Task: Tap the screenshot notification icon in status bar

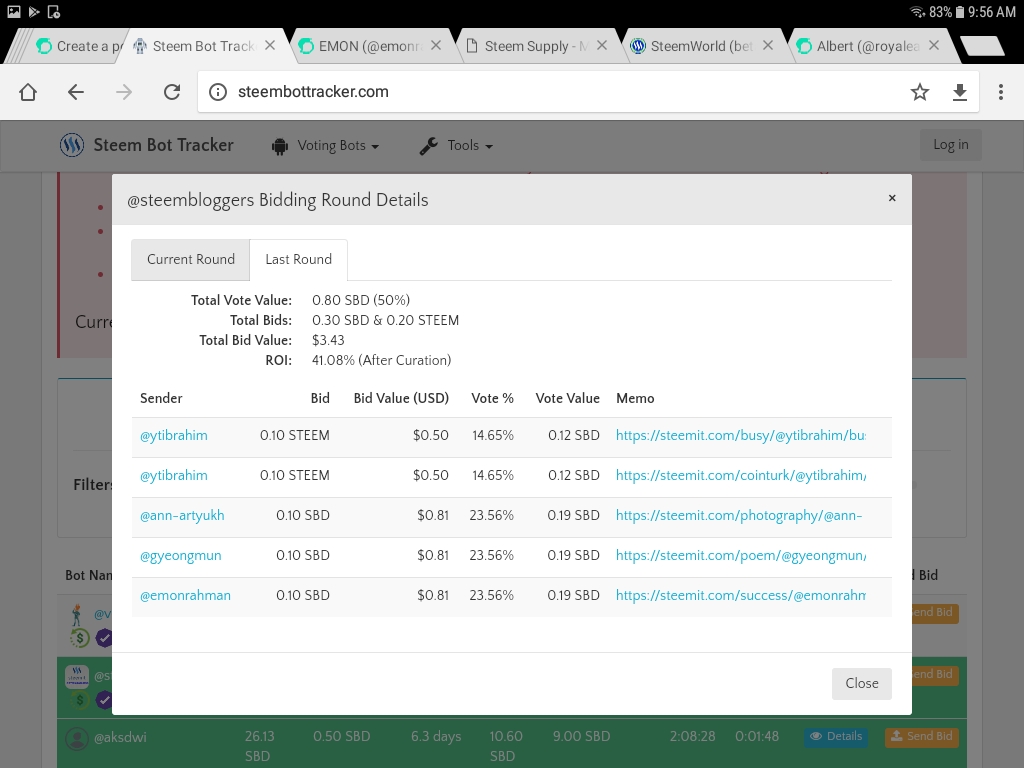Action: tap(54, 12)
